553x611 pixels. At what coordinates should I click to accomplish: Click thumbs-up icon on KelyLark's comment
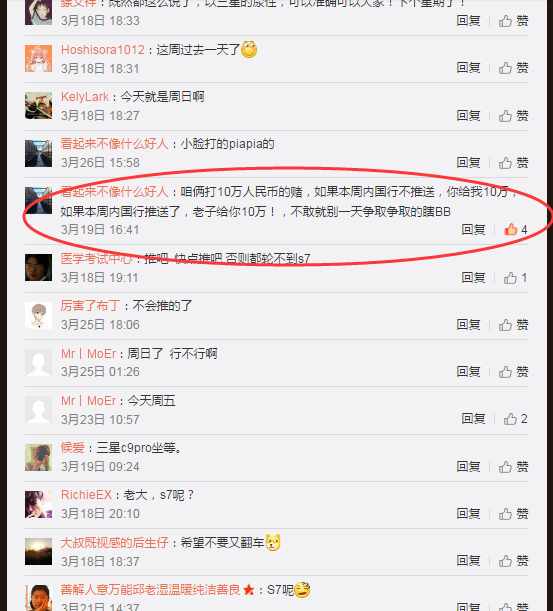pyautogui.click(x=505, y=116)
